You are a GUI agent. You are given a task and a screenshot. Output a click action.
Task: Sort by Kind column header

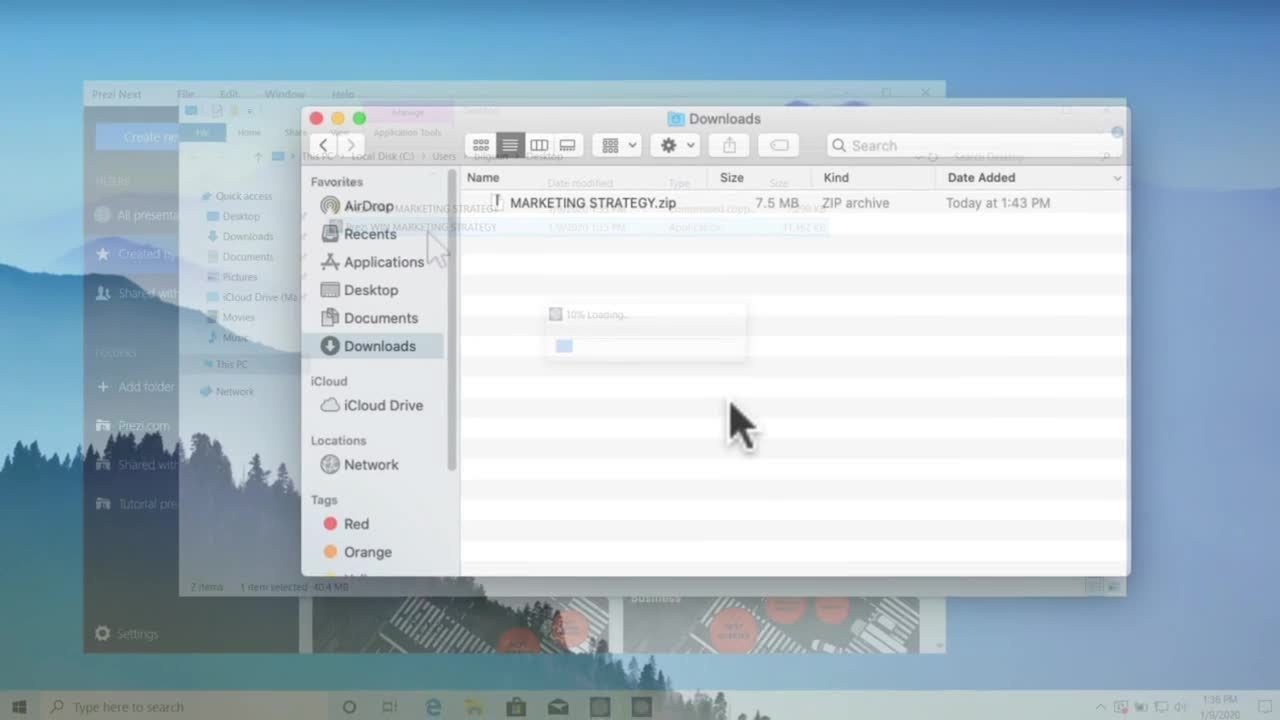click(x=836, y=178)
